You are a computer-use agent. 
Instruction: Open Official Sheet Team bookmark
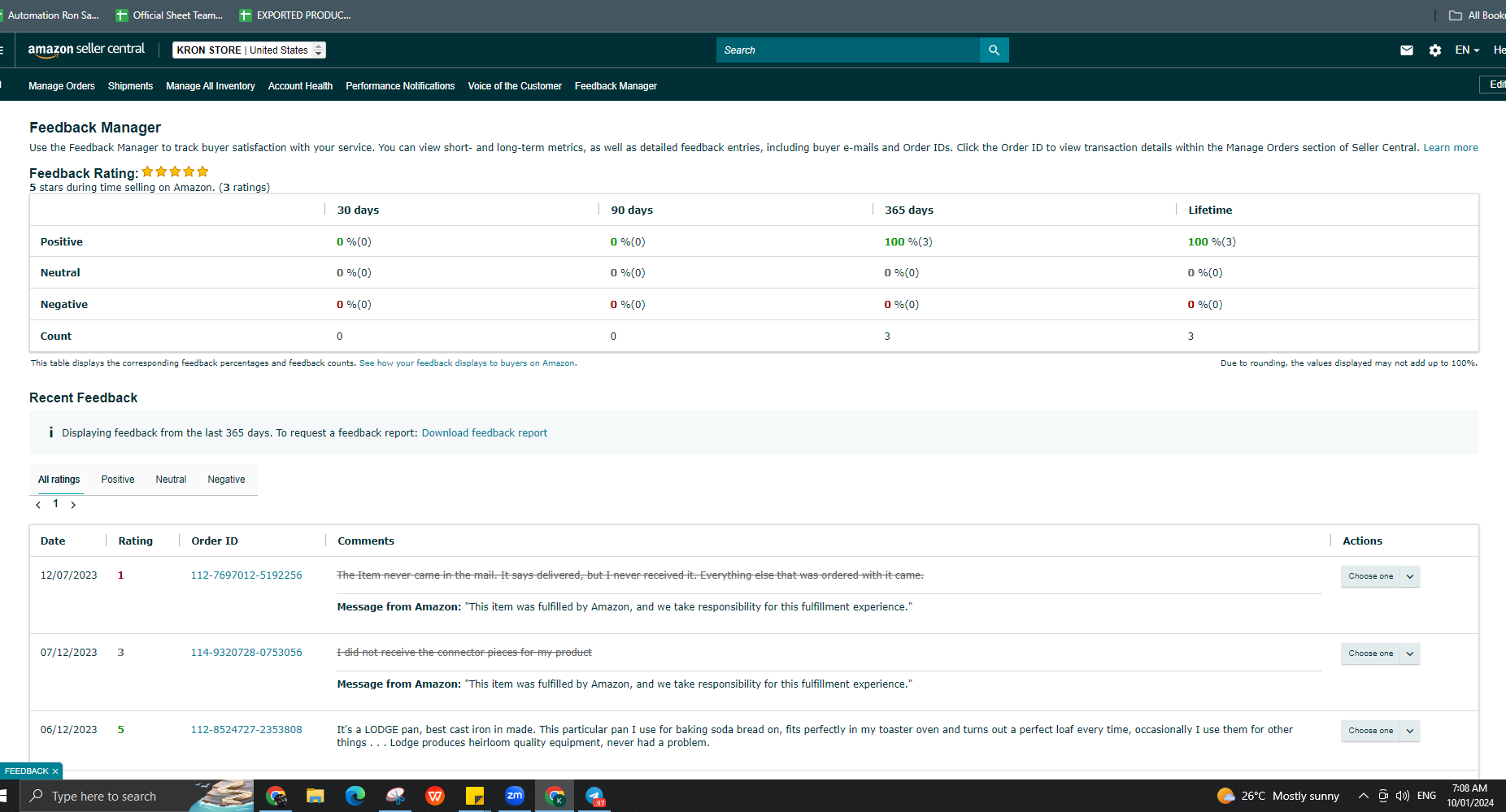(x=169, y=15)
